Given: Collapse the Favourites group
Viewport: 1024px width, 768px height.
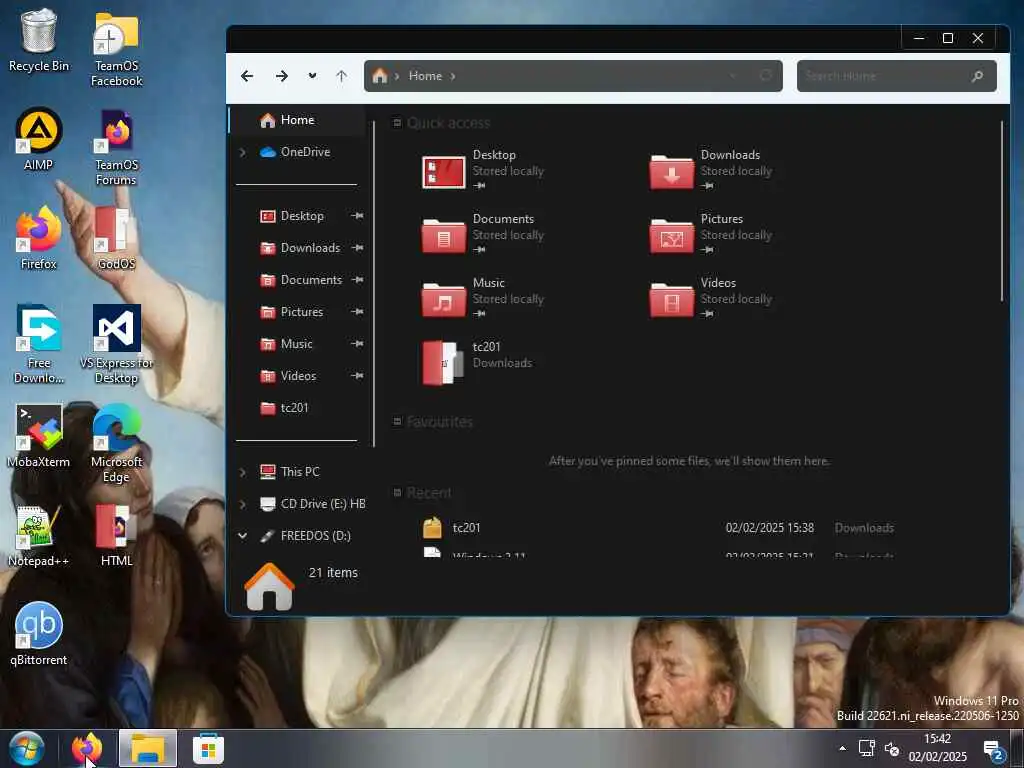Looking at the screenshot, I should pos(396,422).
